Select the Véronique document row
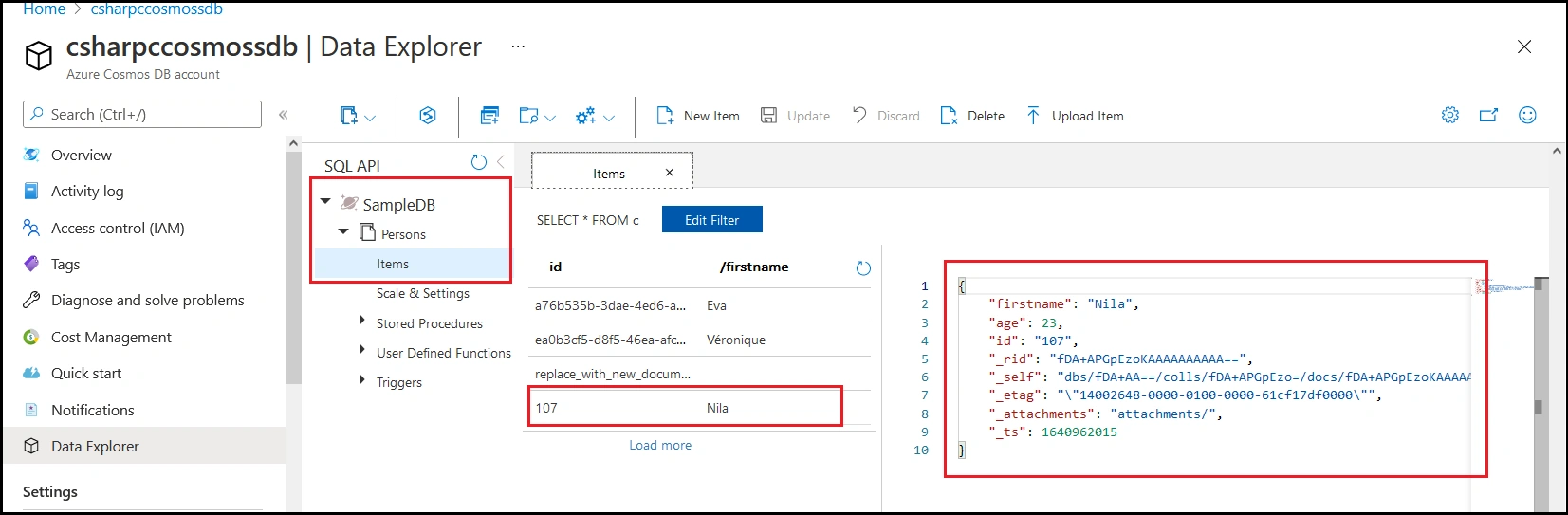The height and width of the screenshot is (515, 1568). (699, 340)
